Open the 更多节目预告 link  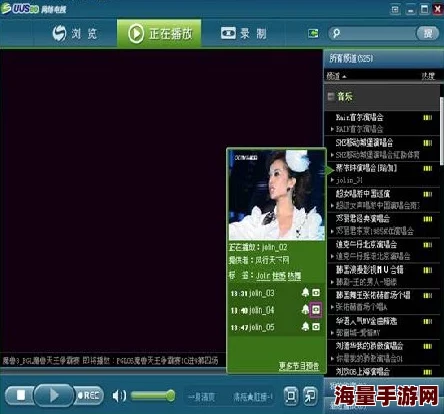pos(299,366)
